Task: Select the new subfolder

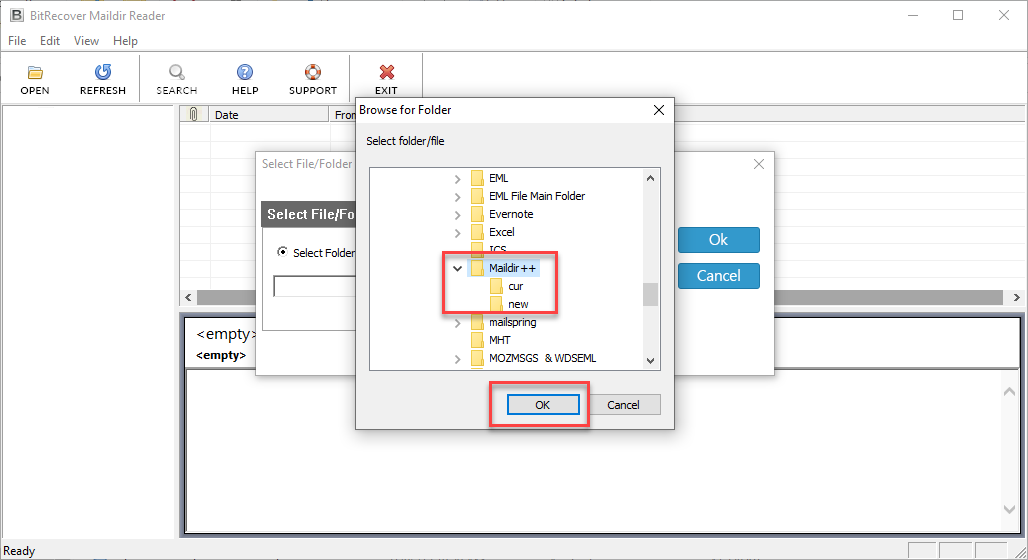Action: (518, 304)
